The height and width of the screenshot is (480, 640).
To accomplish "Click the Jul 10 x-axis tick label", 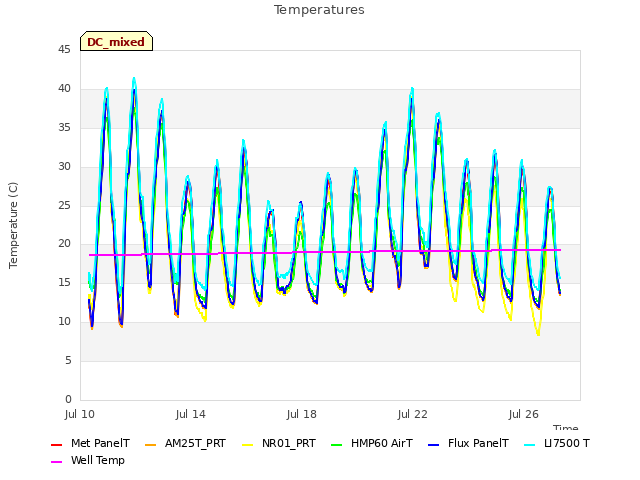I will click(80, 414).
